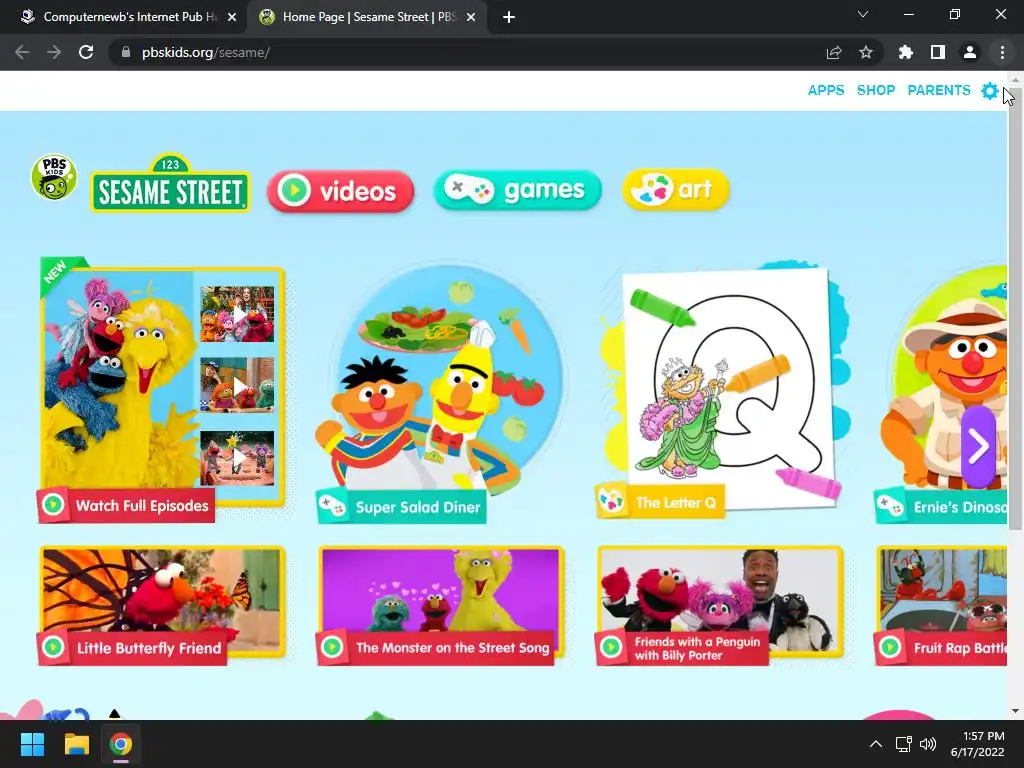Share this page via the share icon
1024x768 pixels.
pyautogui.click(x=834, y=52)
